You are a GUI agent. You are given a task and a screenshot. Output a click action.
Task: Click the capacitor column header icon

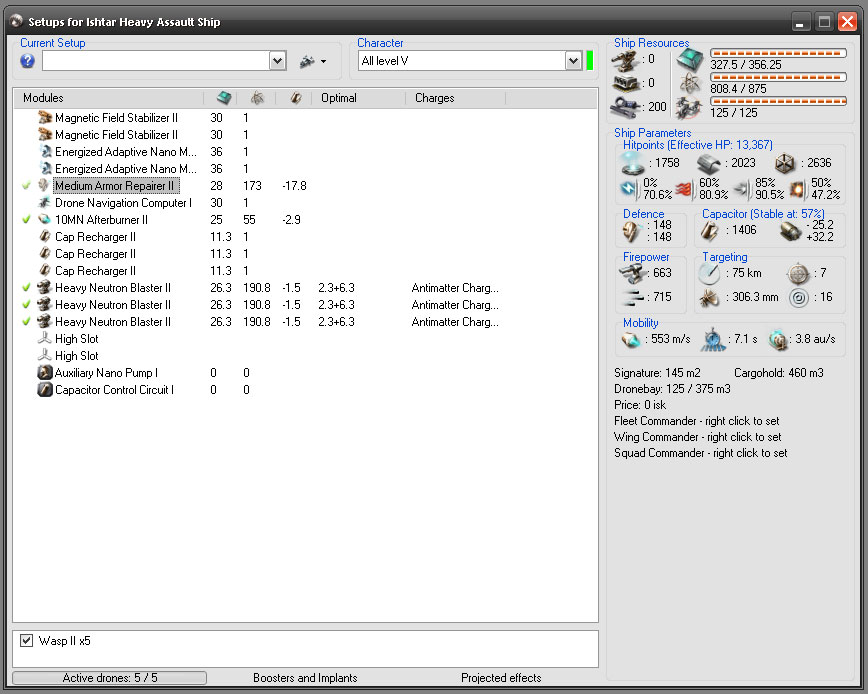point(296,98)
